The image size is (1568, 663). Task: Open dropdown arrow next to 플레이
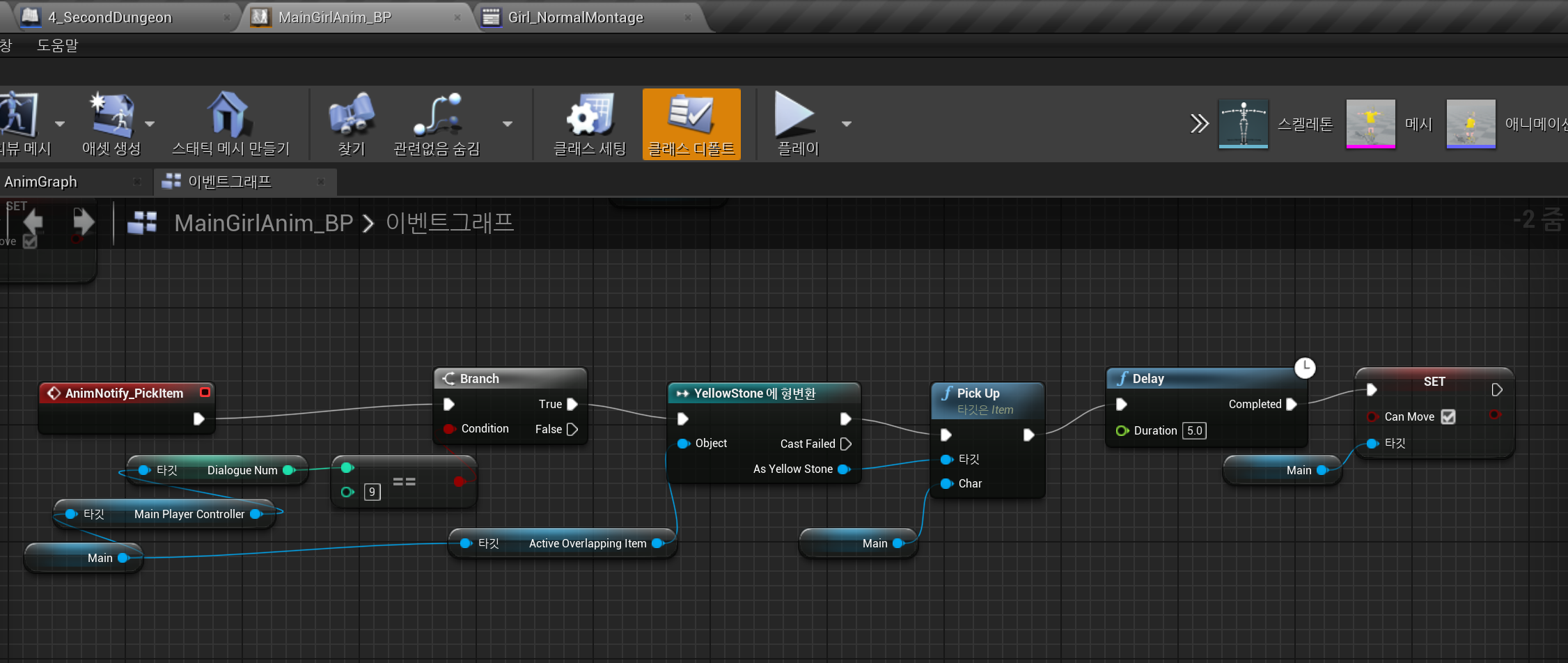coord(847,124)
